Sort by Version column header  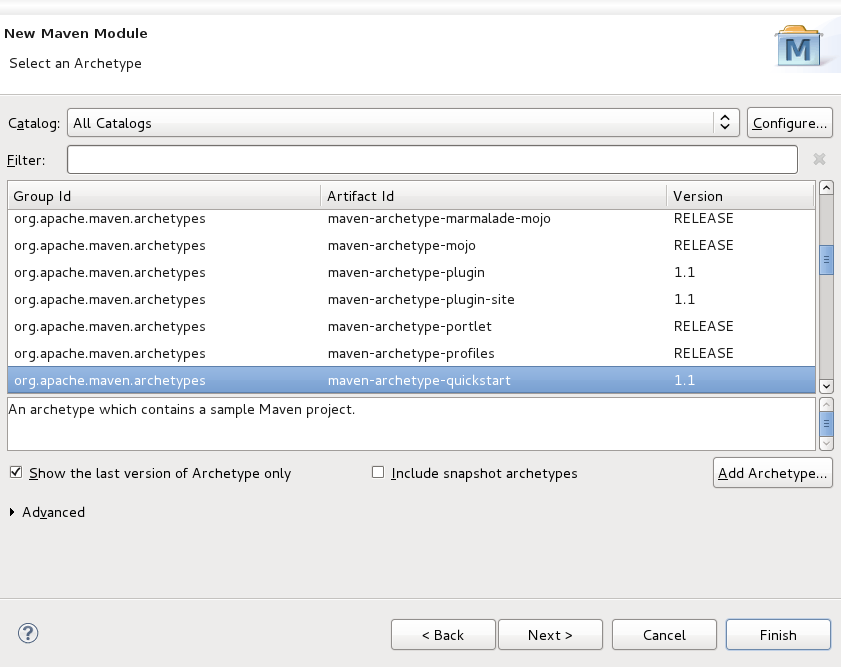(740, 196)
